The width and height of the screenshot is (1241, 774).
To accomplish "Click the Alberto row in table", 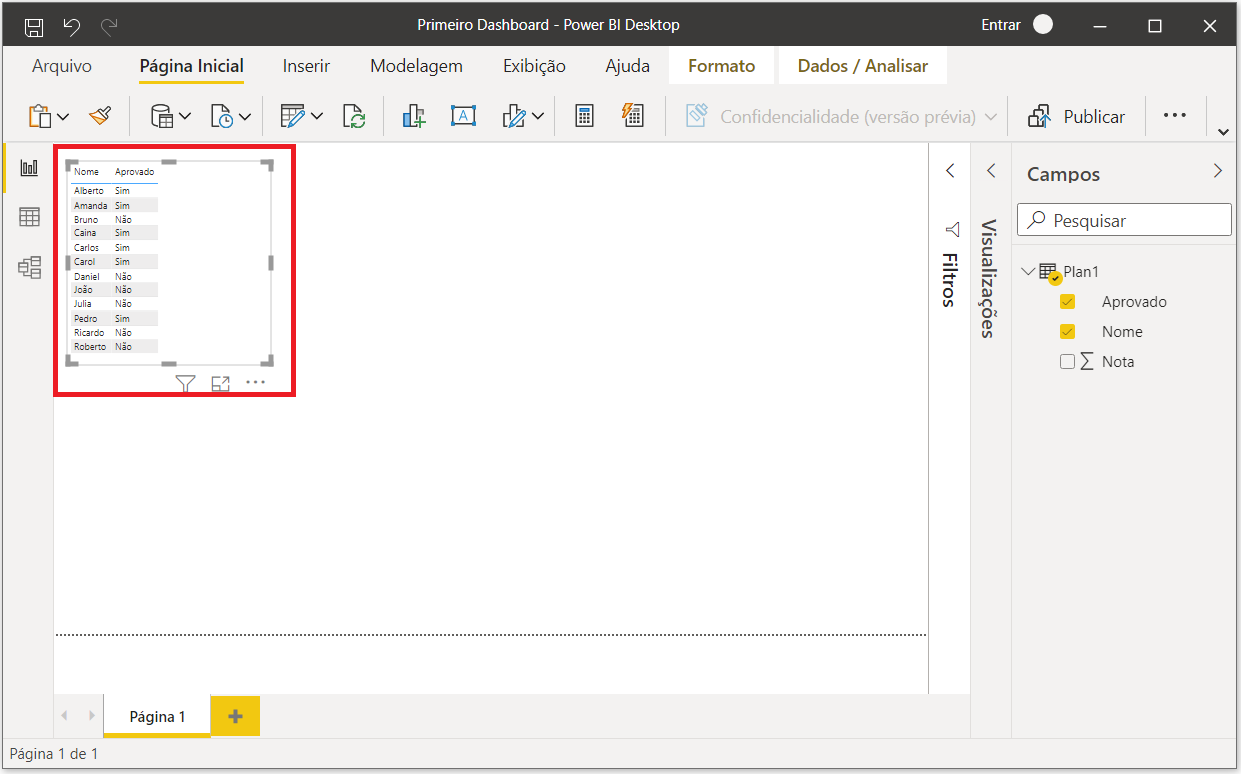I will click(114, 190).
